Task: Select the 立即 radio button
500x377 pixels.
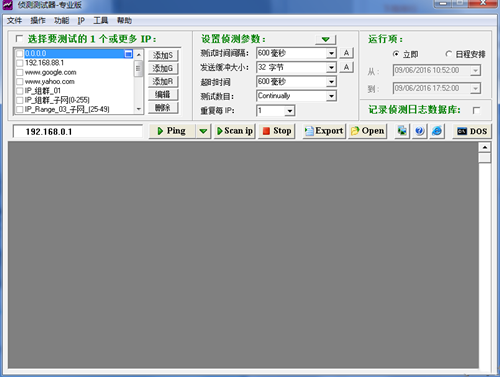Action: point(396,54)
